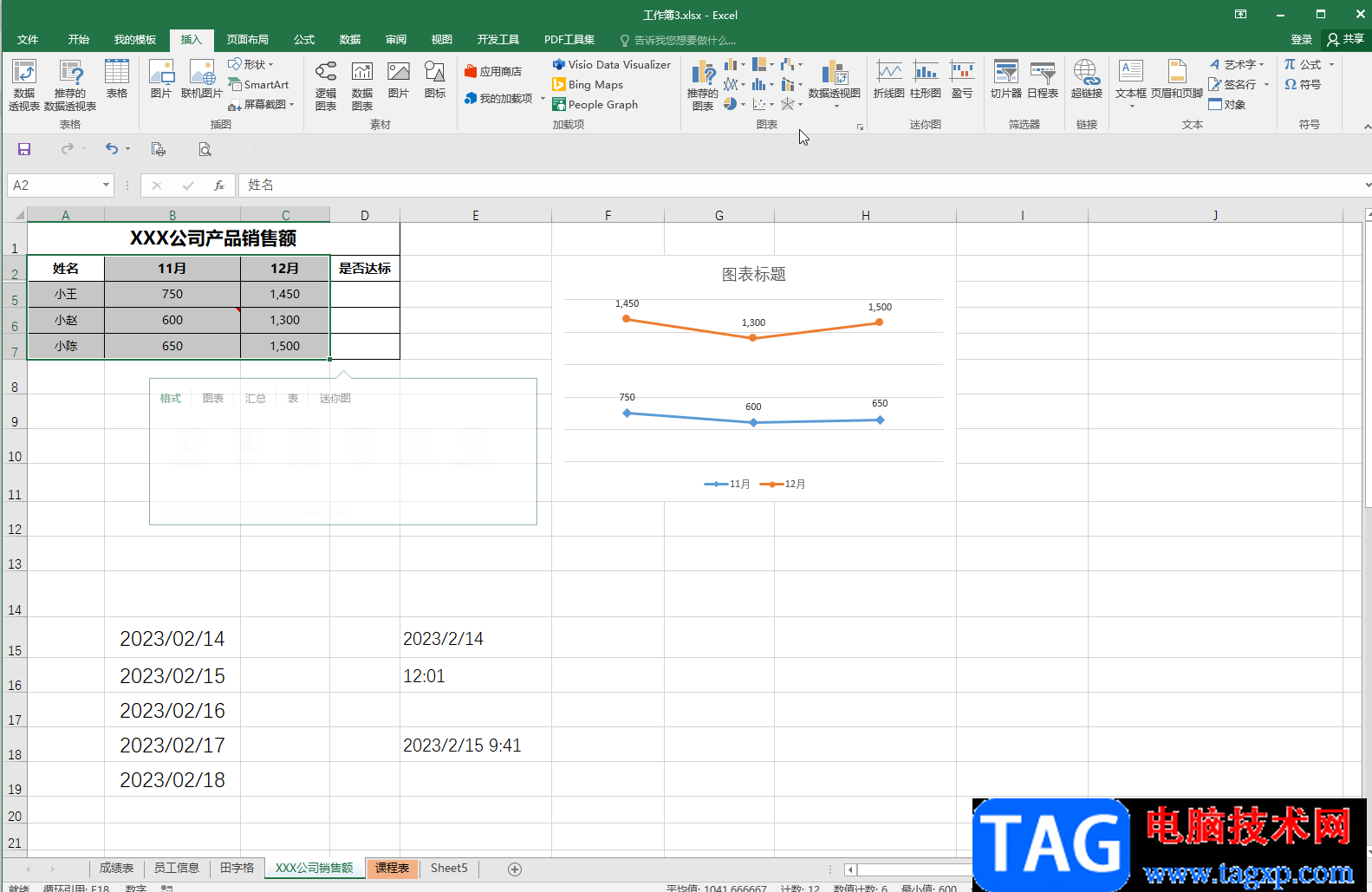Open the PDF Tools tab

(x=569, y=40)
